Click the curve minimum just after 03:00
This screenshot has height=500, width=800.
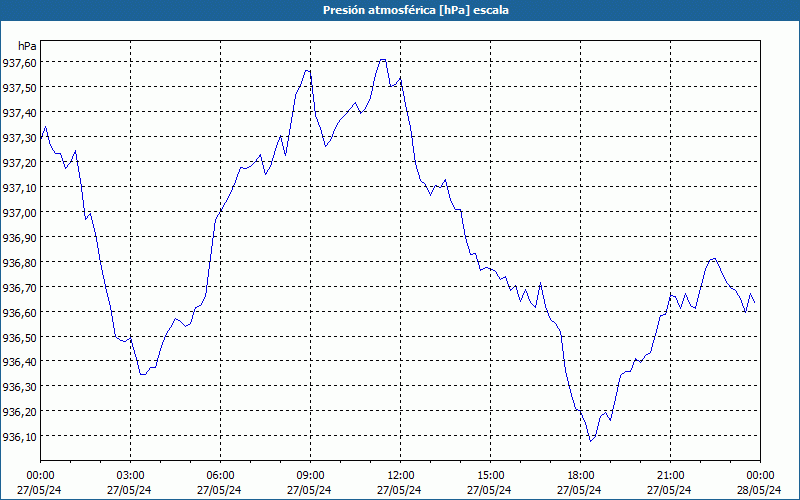[143, 374]
